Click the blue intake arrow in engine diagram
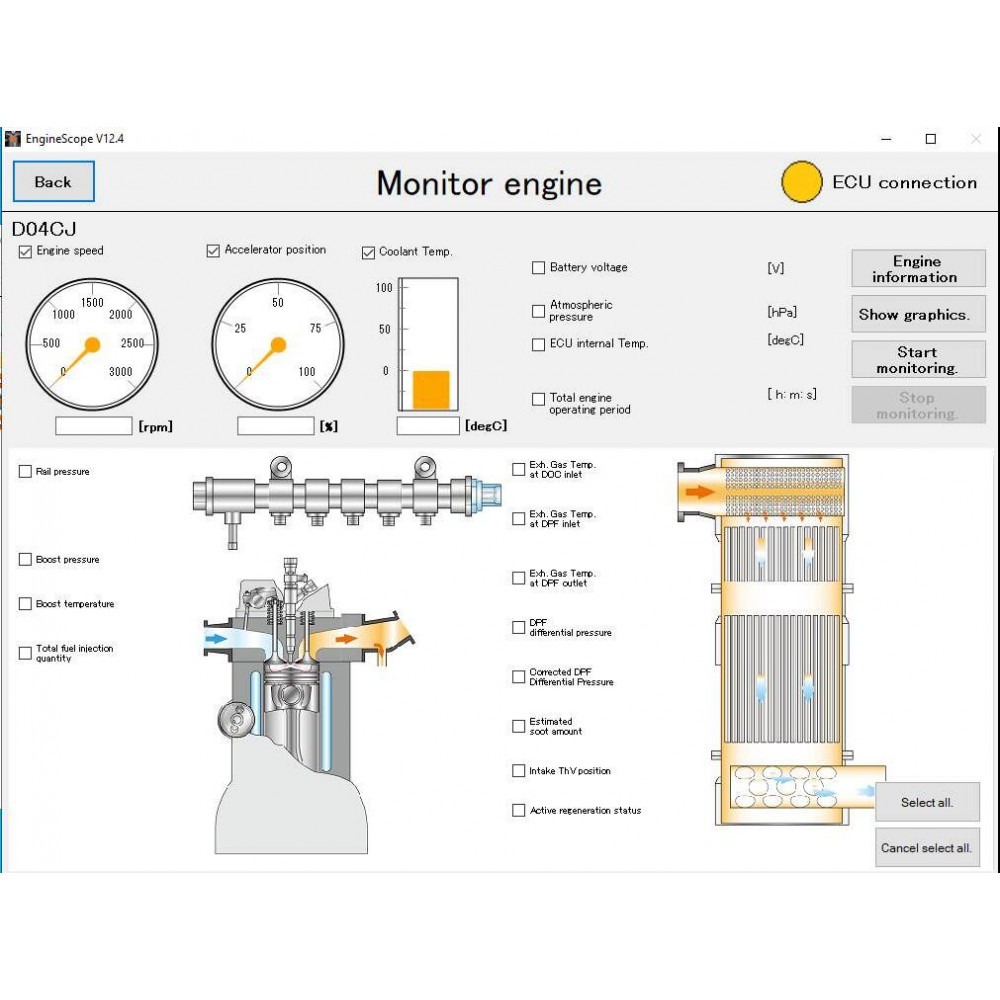The width and height of the screenshot is (1000, 1000). [x=216, y=638]
